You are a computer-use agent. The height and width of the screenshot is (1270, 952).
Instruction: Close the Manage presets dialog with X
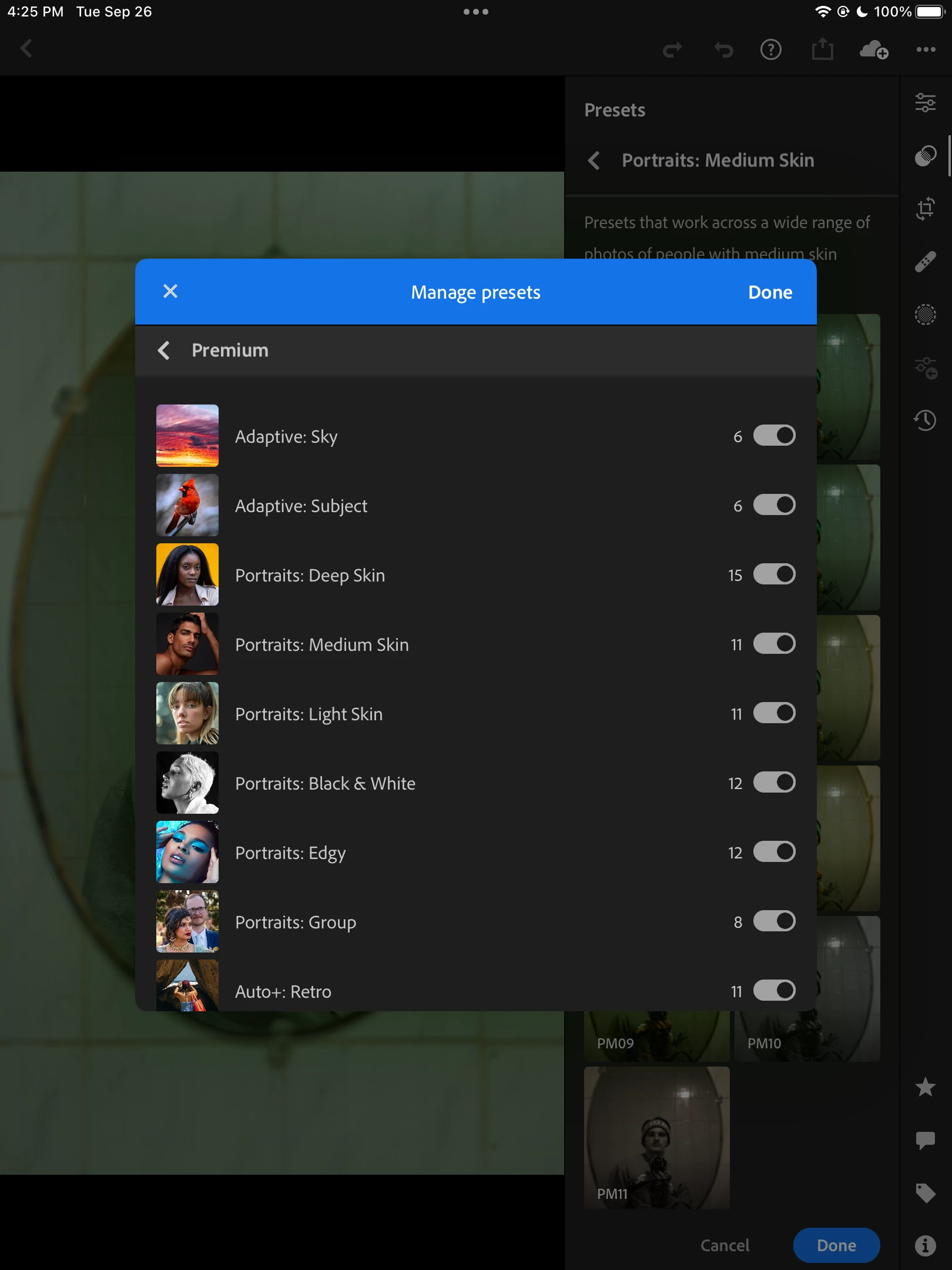[170, 291]
